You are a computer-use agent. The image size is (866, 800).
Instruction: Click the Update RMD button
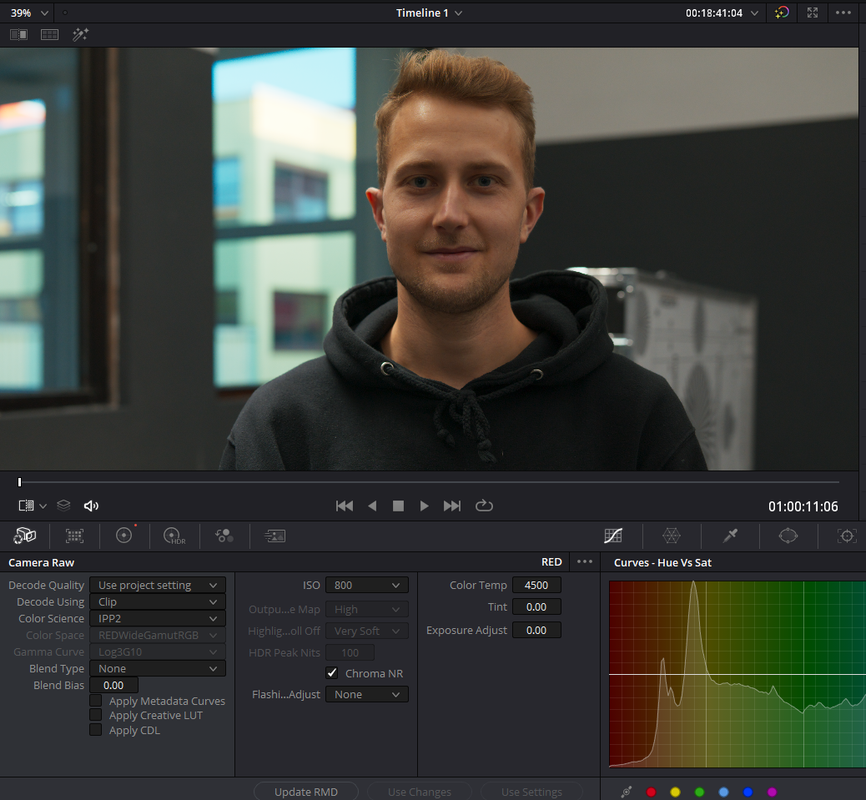pos(306,791)
